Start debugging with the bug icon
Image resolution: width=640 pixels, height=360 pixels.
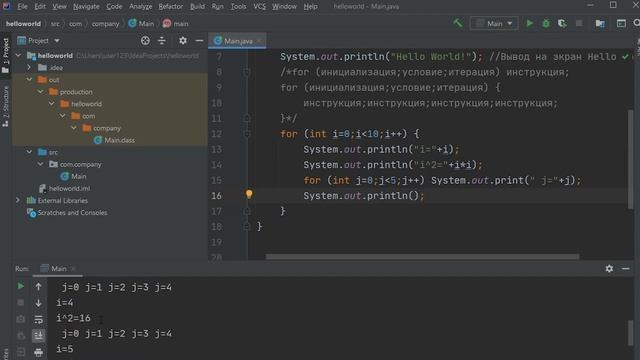(546, 24)
